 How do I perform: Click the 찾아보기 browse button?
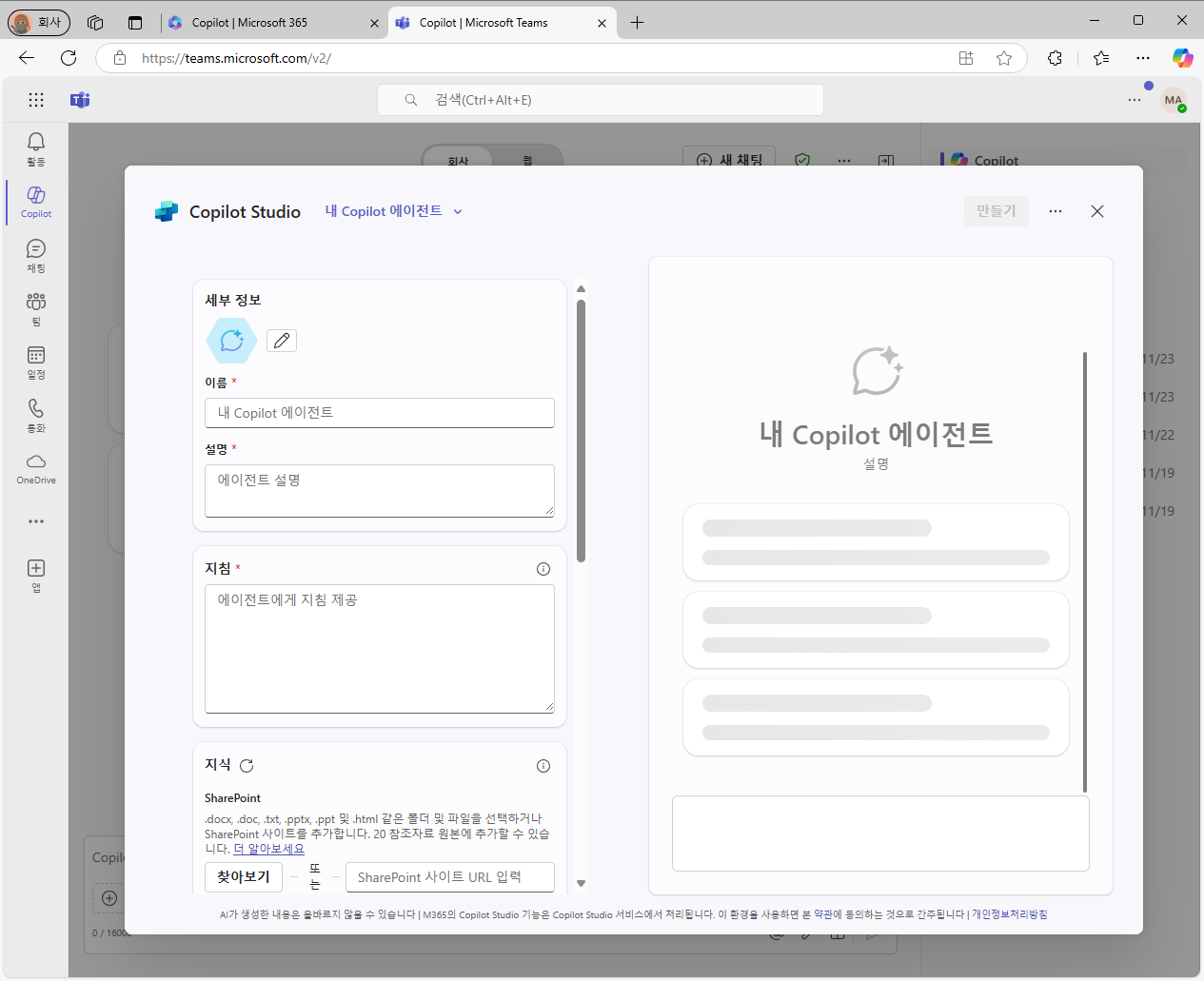244,877
